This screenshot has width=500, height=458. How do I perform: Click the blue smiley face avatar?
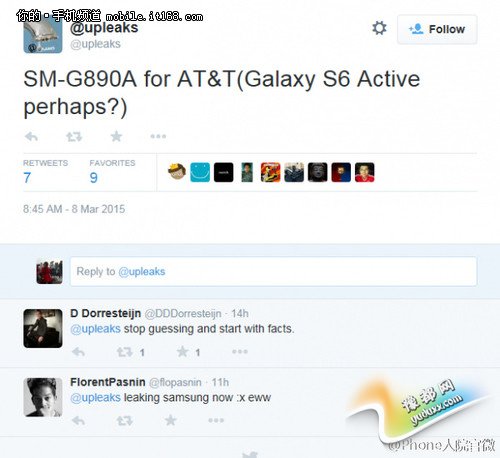(200, 172)
